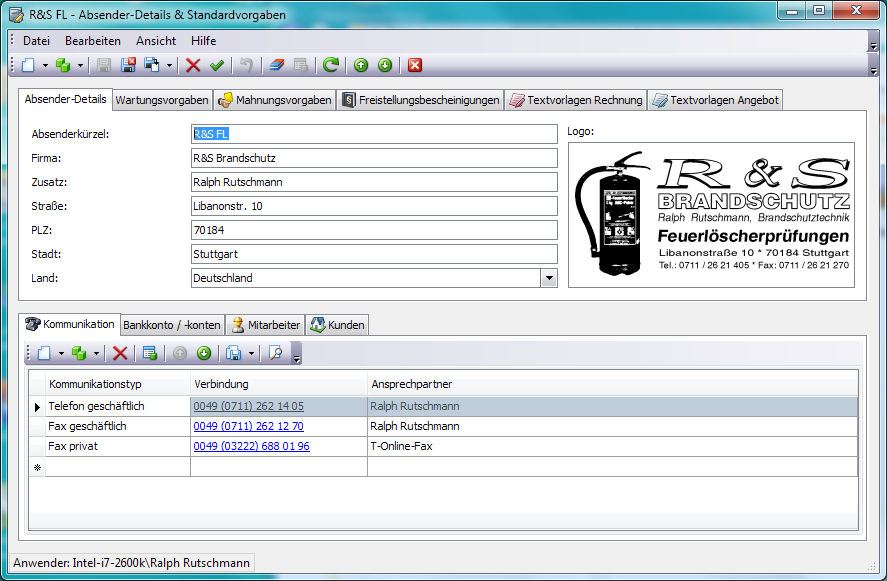Click the green cubes icon in Kommunikation toolbar

pos(79,354)
